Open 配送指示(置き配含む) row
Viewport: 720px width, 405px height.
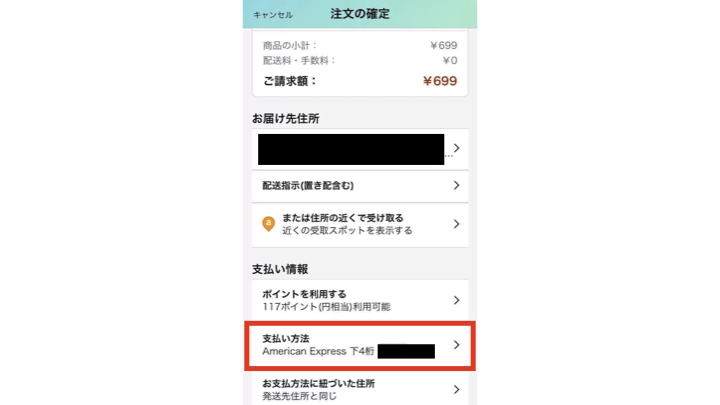[360, 186]
